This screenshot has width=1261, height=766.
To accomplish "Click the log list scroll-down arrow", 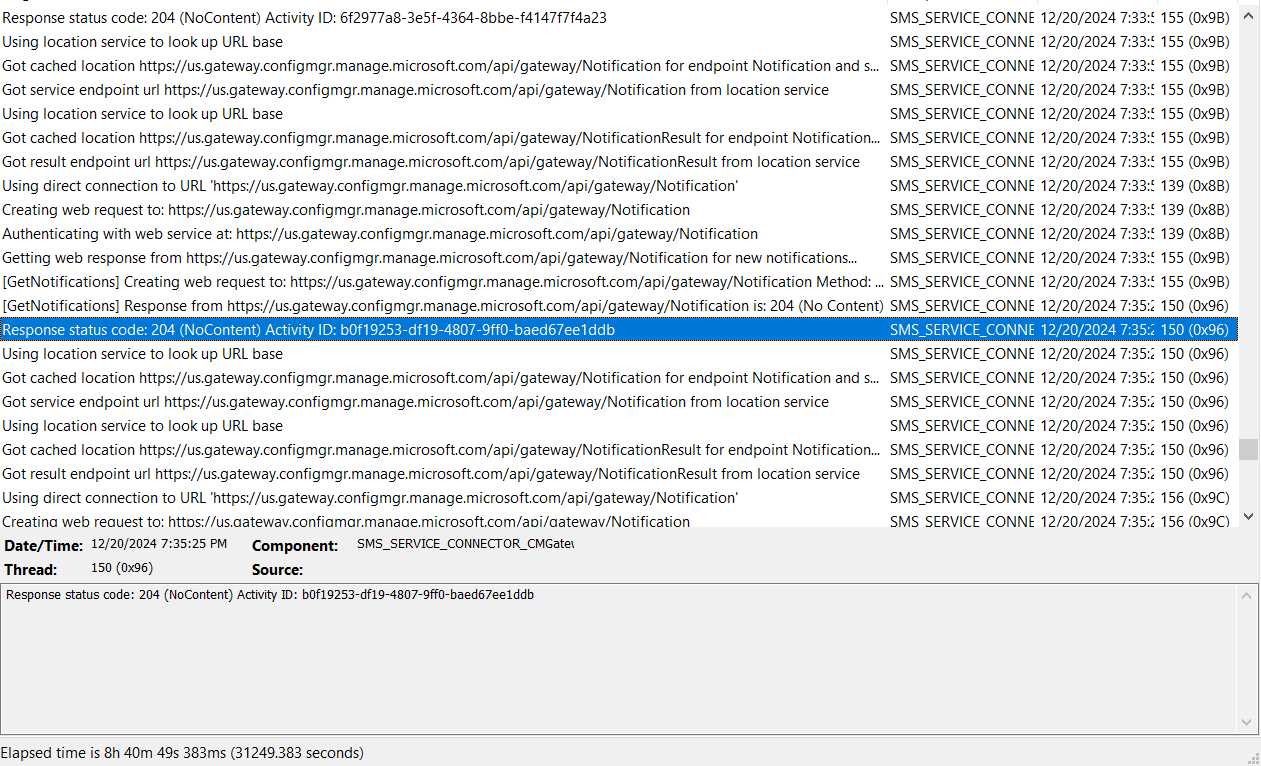I will pyautogui.click(x=1247, y=516).
